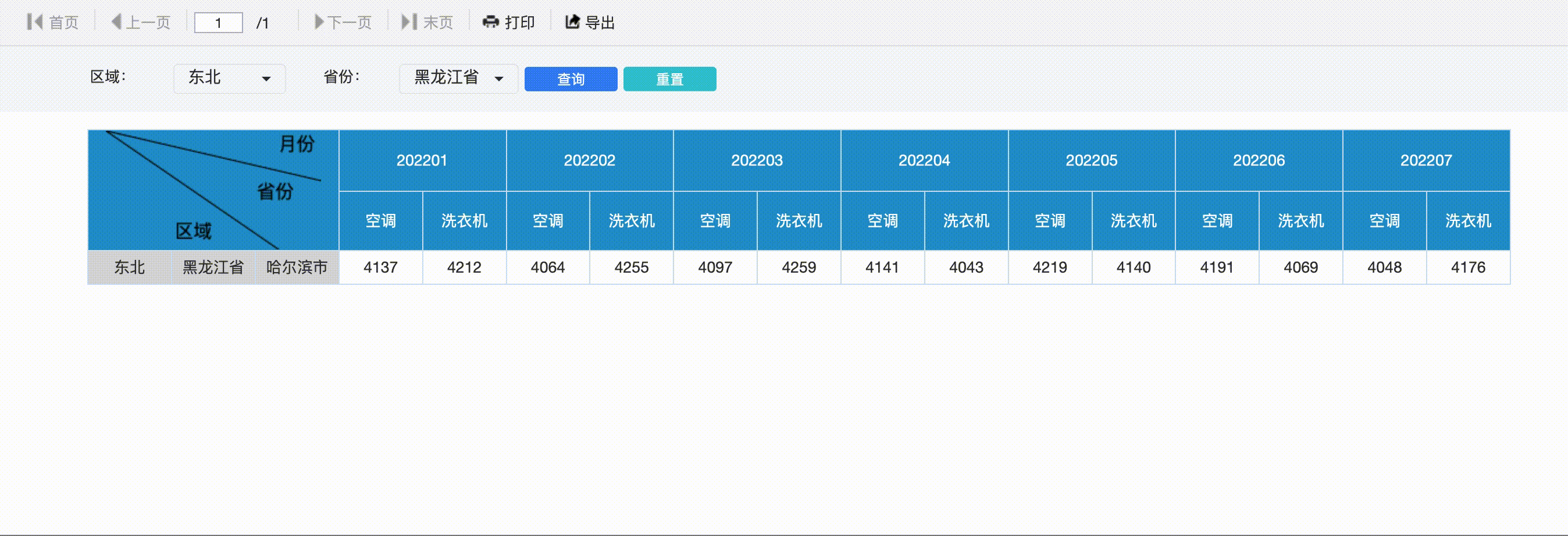1568x536 pixels.
Task: Click the 黑龙江省 province cell
Action: (213, 267)
